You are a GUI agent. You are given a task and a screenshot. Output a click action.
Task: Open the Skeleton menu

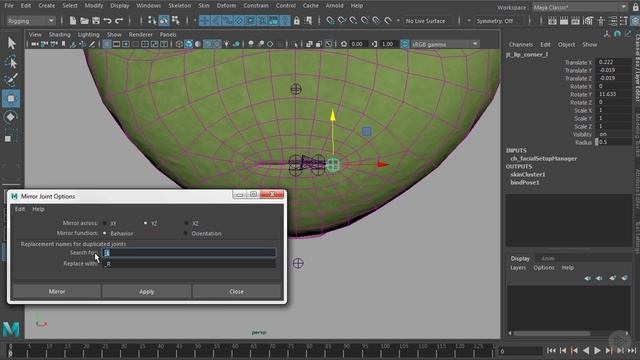180,6
